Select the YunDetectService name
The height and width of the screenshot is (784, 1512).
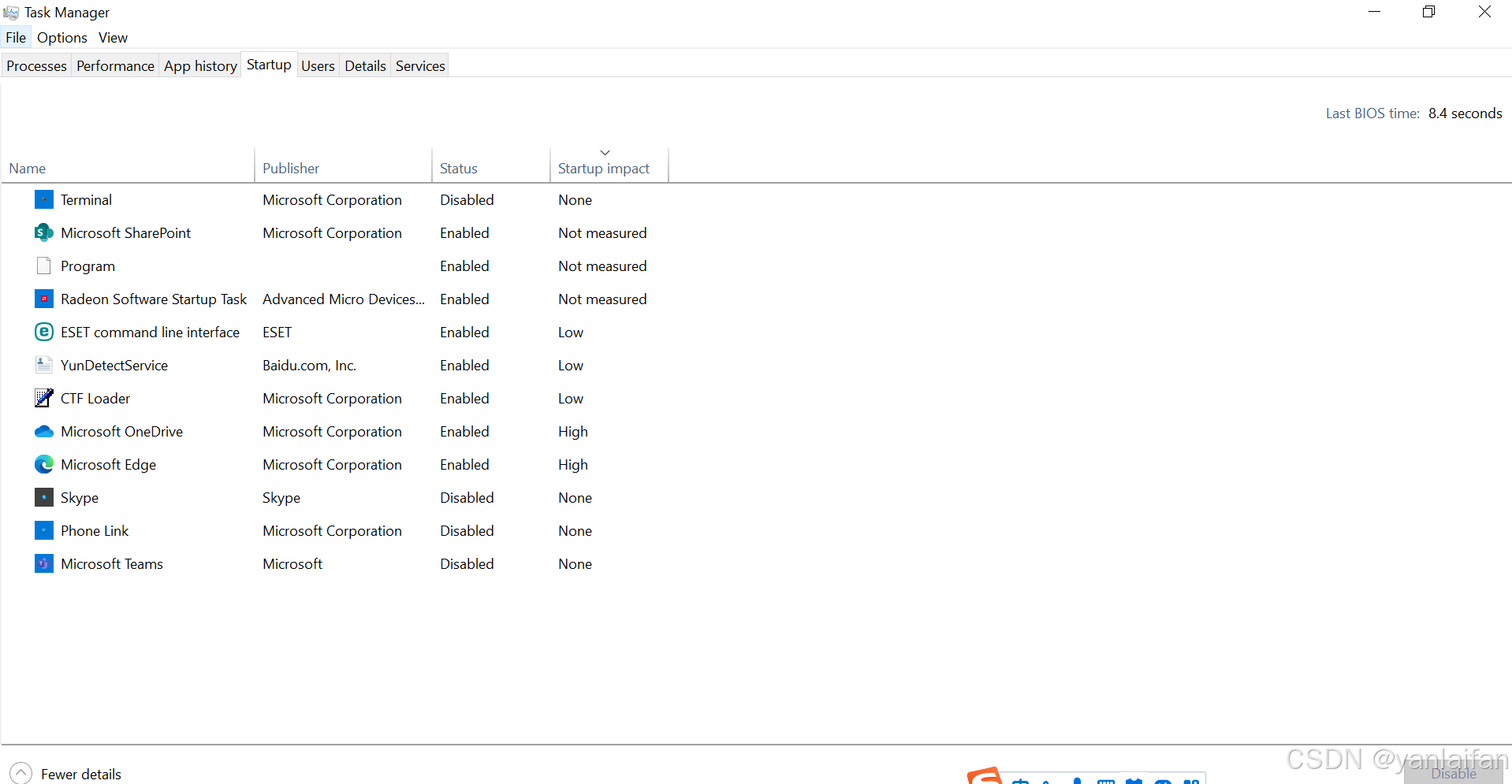[x=114, y=366]
